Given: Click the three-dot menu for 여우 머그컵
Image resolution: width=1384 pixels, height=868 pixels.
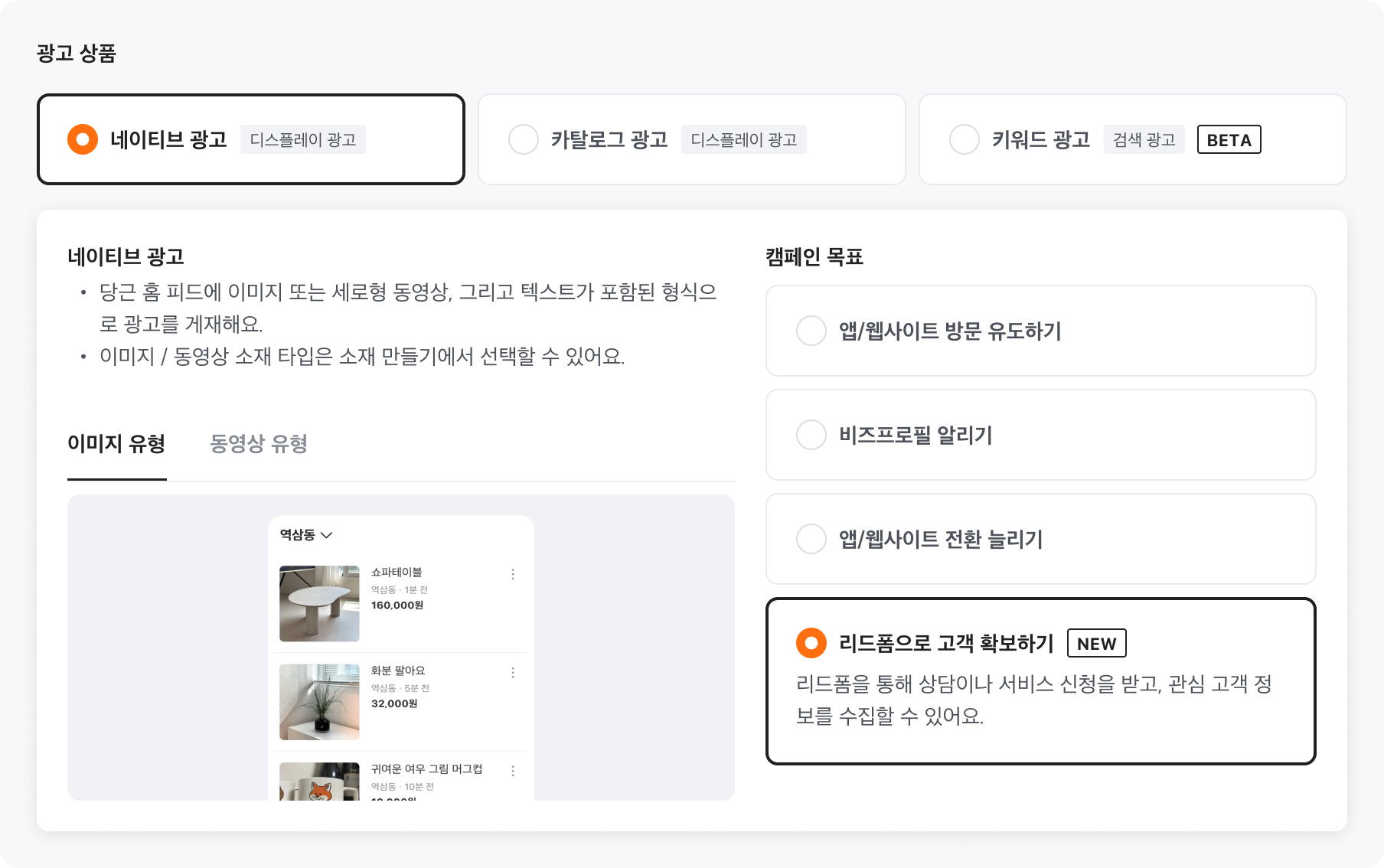Looking at the screenshot, I should [x=513, y=771].
